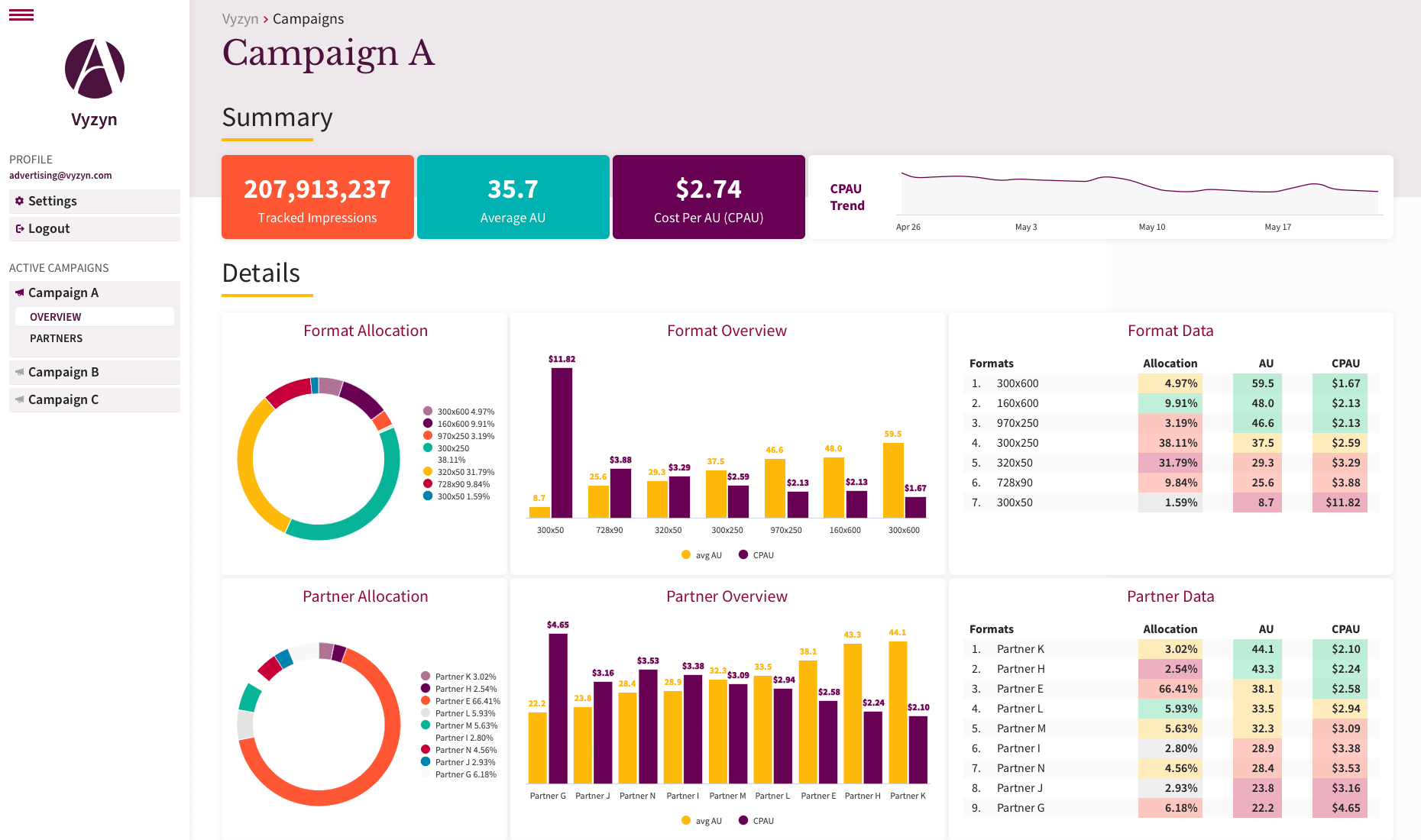
Task: Expand the Campaign C section
Action: (x=63, y=399)
